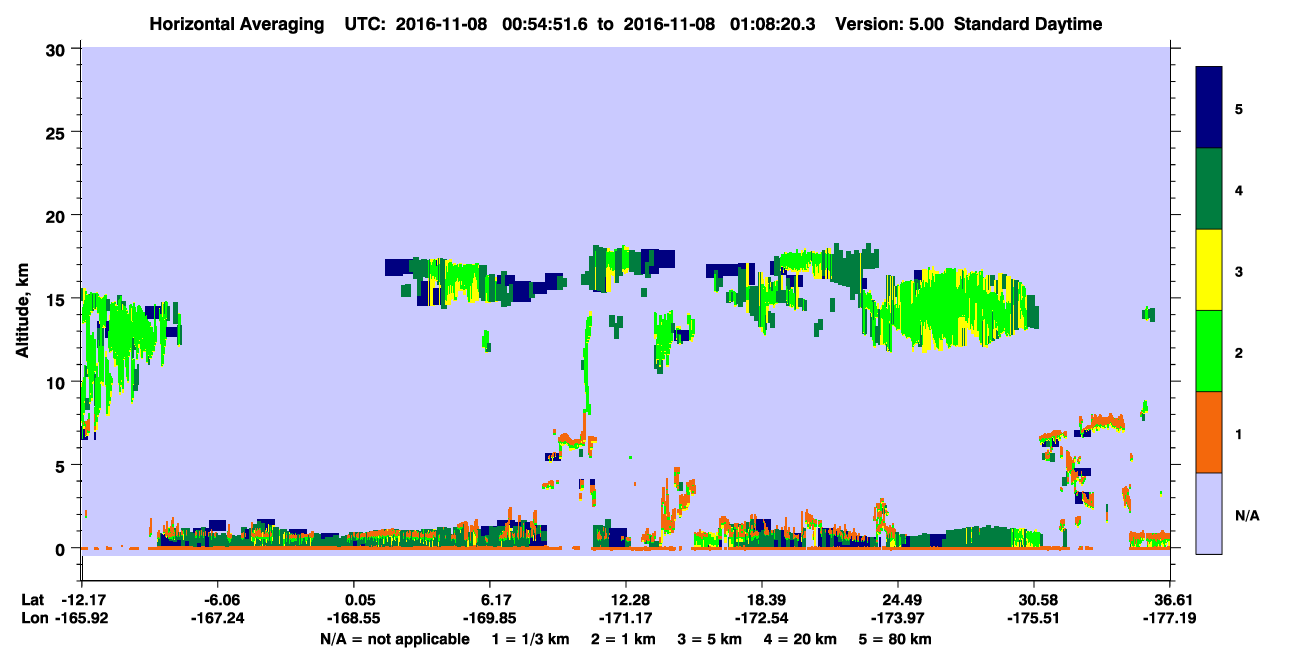
Task: Click the '2 = 1 km' legend entry
Action: 625,638
